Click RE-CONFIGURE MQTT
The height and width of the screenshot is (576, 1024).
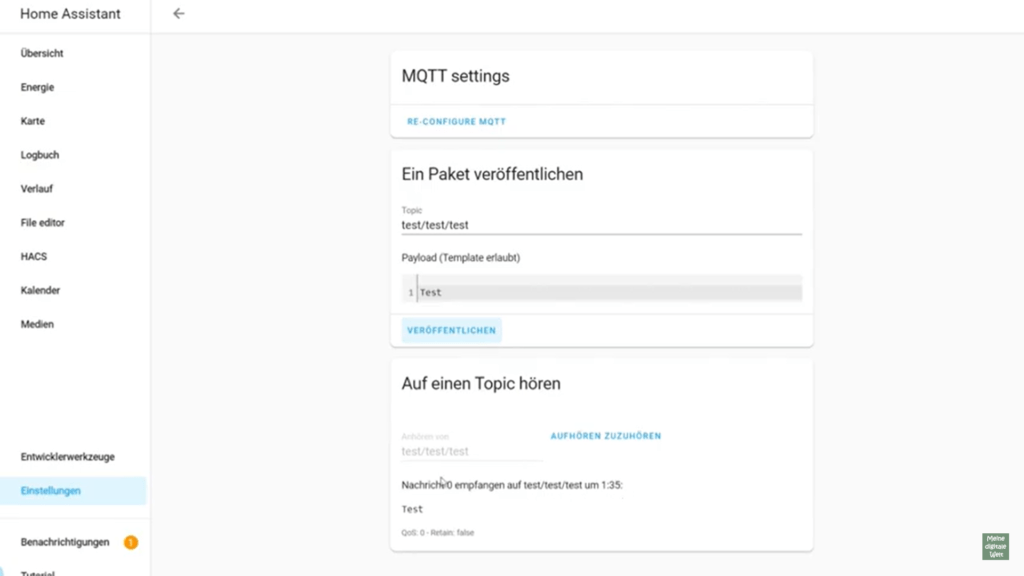click(x=456, y=121)
